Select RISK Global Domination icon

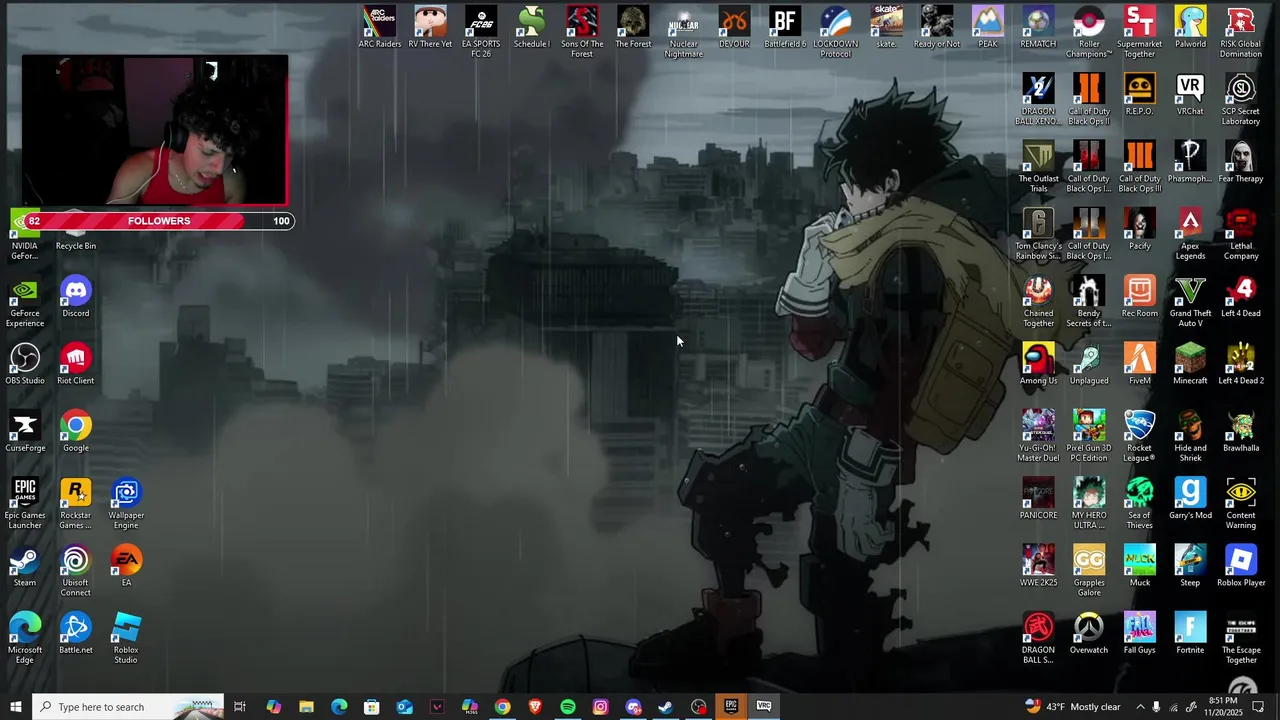coord(1241,32)
